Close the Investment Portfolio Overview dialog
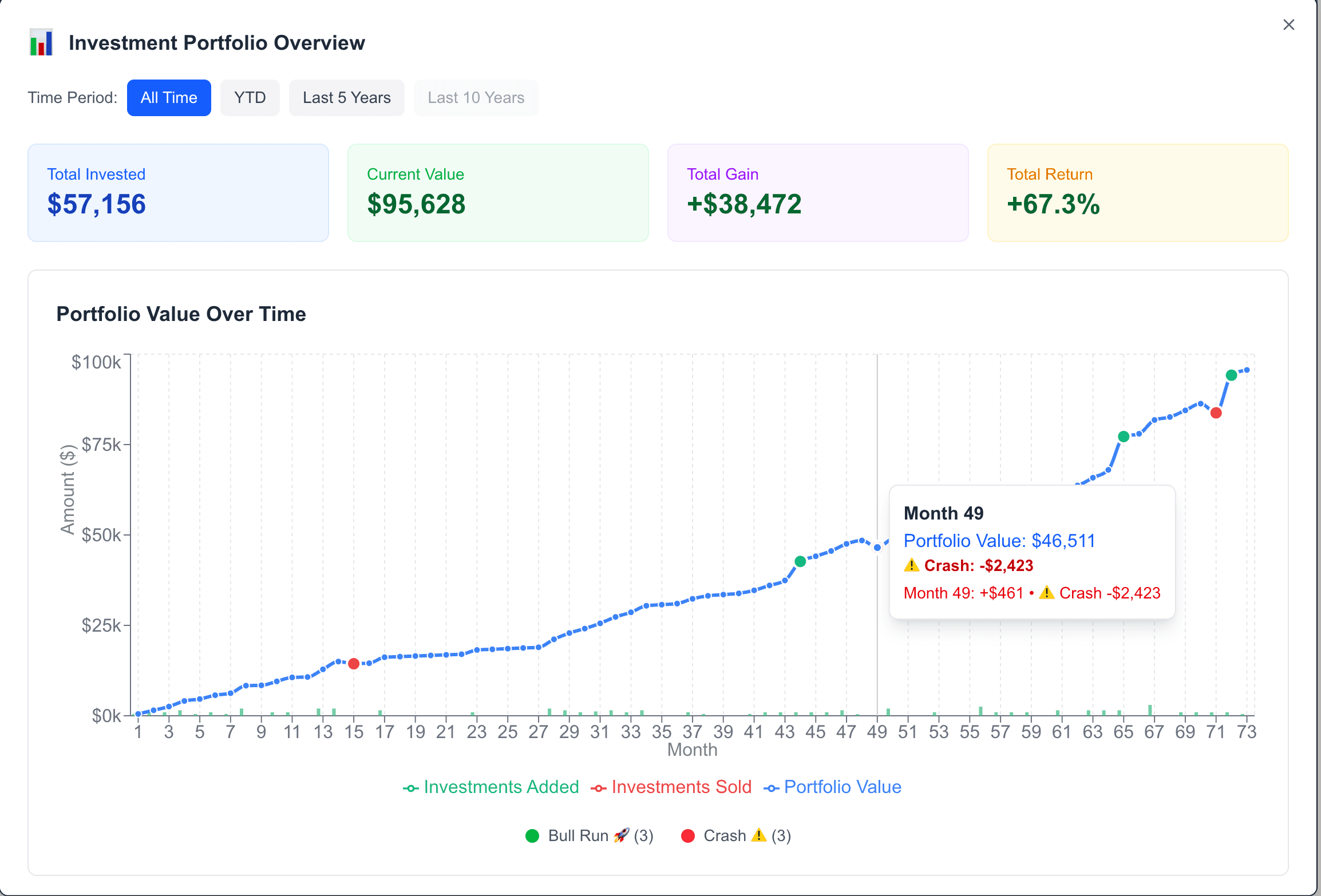 tap(1288, 25)
